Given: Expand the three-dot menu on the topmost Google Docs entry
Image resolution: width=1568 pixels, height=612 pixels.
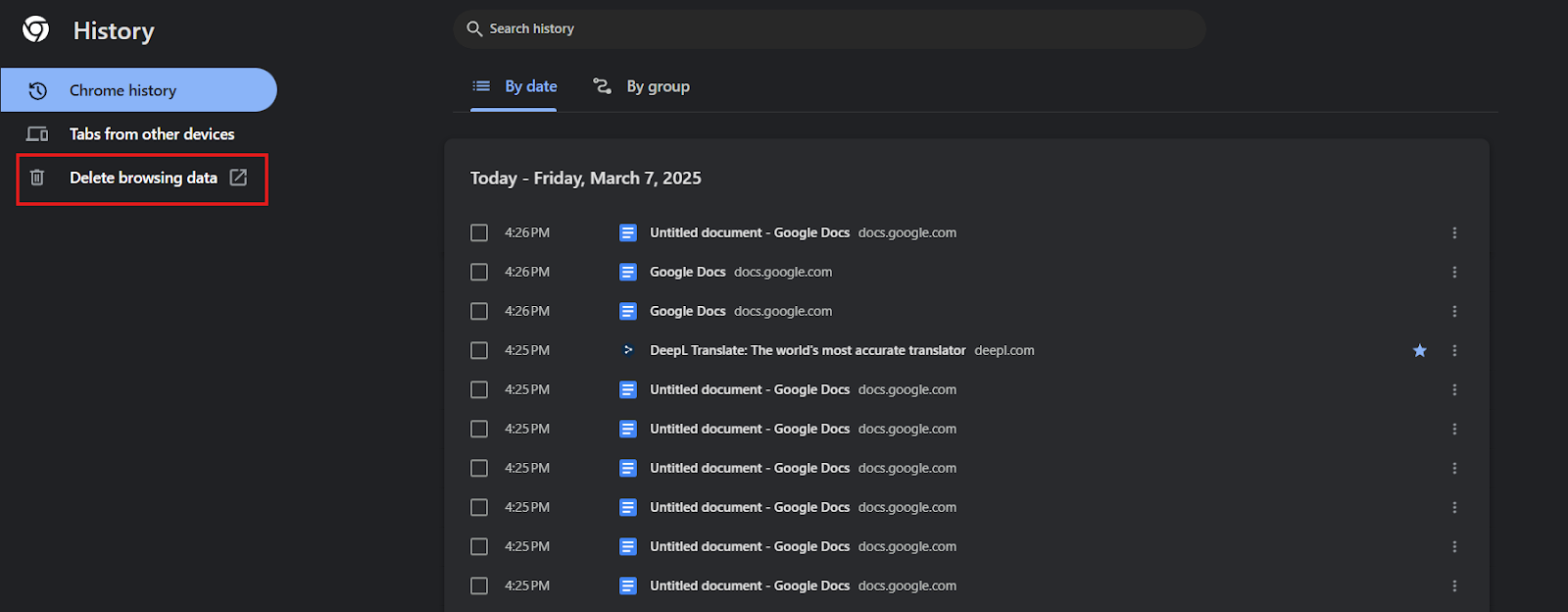Looking at the screenshot, I should 1454,272.
